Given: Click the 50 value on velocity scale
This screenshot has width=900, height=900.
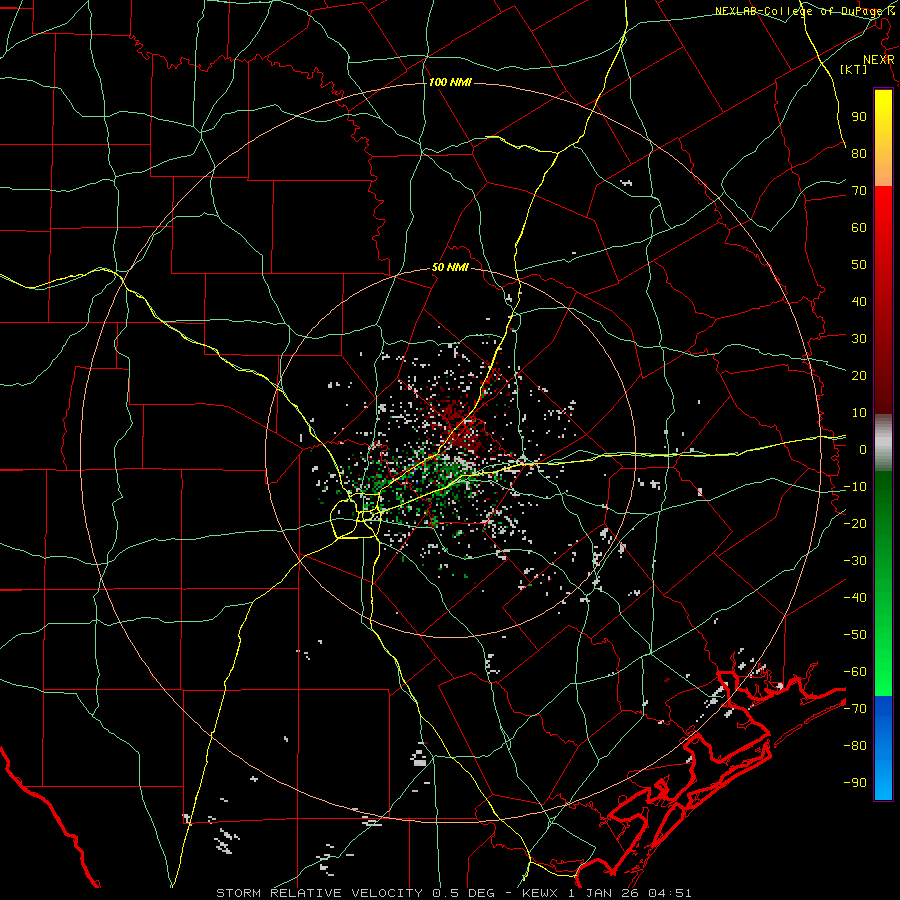Looking at the screenshot, I should pyautogui.click(x=859, y=265).
